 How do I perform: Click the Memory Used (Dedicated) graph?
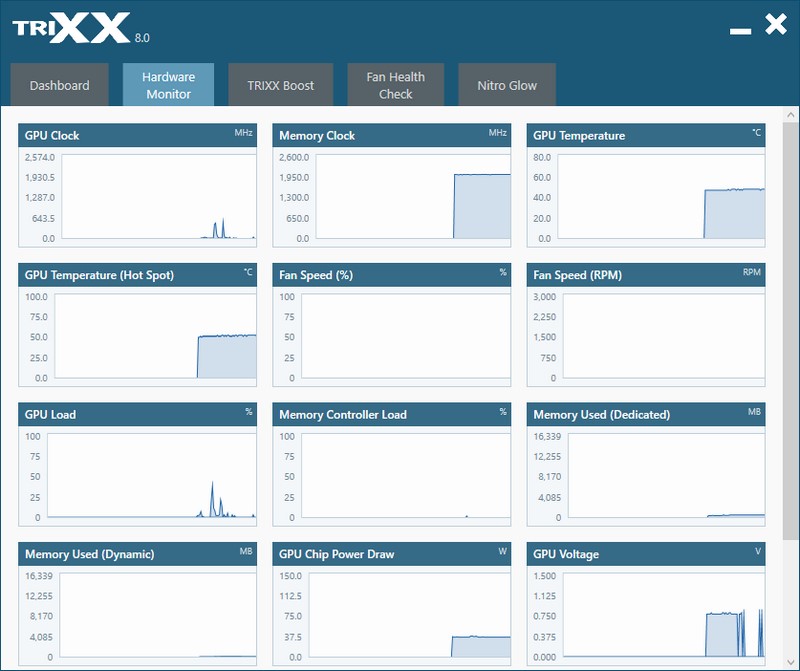[x=666, y=476]
